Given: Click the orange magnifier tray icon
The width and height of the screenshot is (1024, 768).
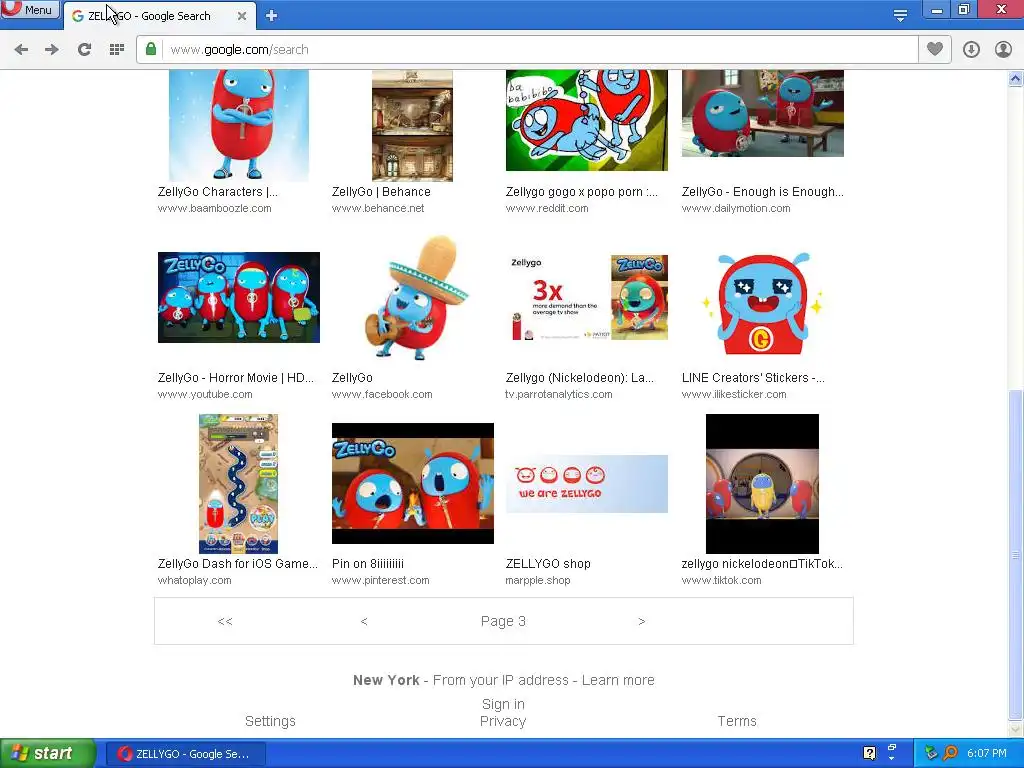Looking at the screenshot, I should pos(950,753).
